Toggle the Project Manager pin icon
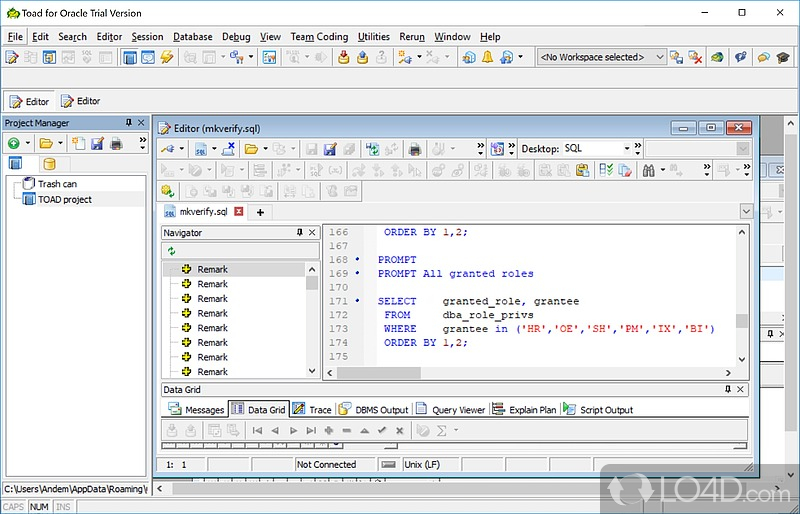 (x=128, y=123)
